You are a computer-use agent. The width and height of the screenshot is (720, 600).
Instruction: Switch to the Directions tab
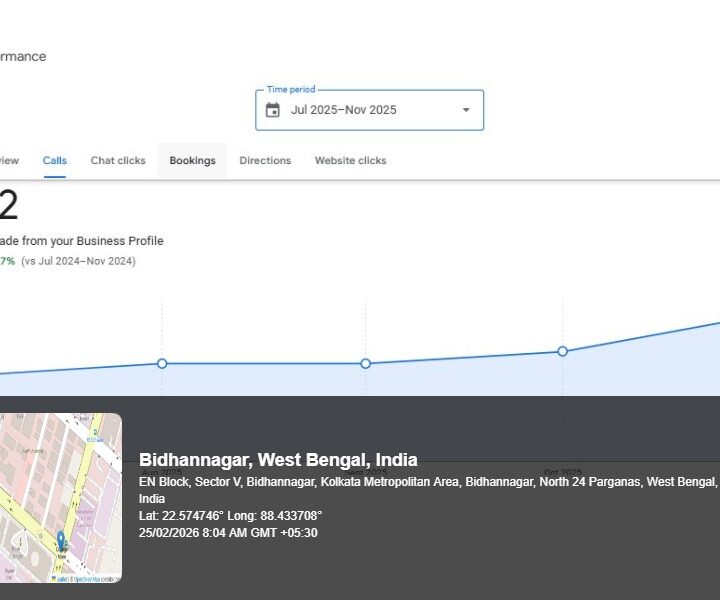[265, 160]
